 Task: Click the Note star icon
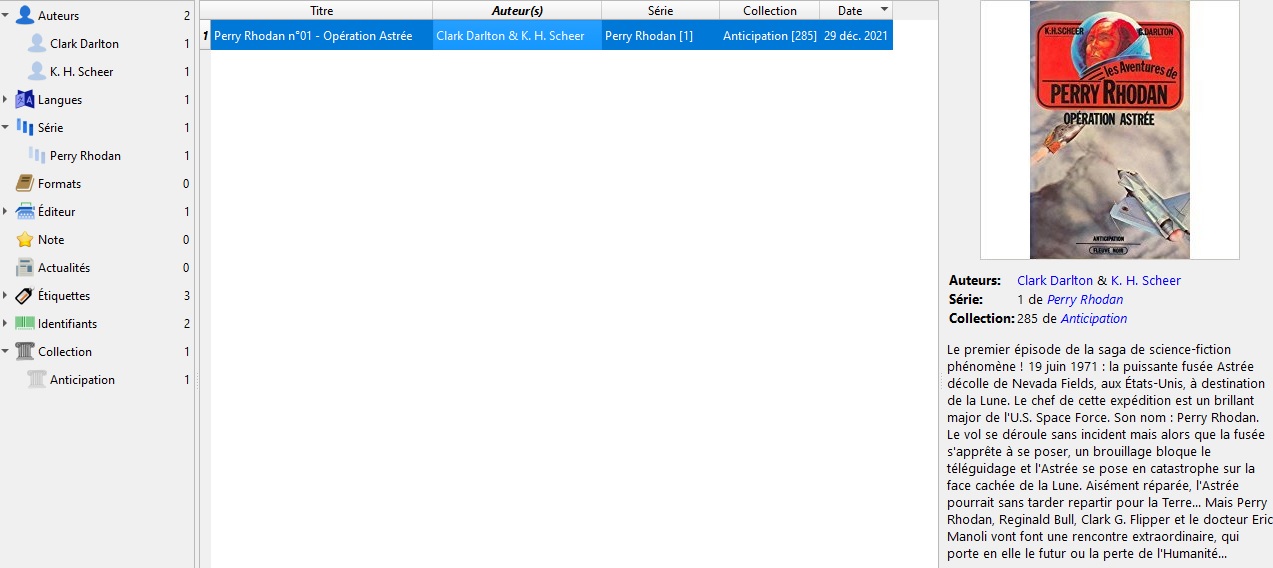coord(25,239)
